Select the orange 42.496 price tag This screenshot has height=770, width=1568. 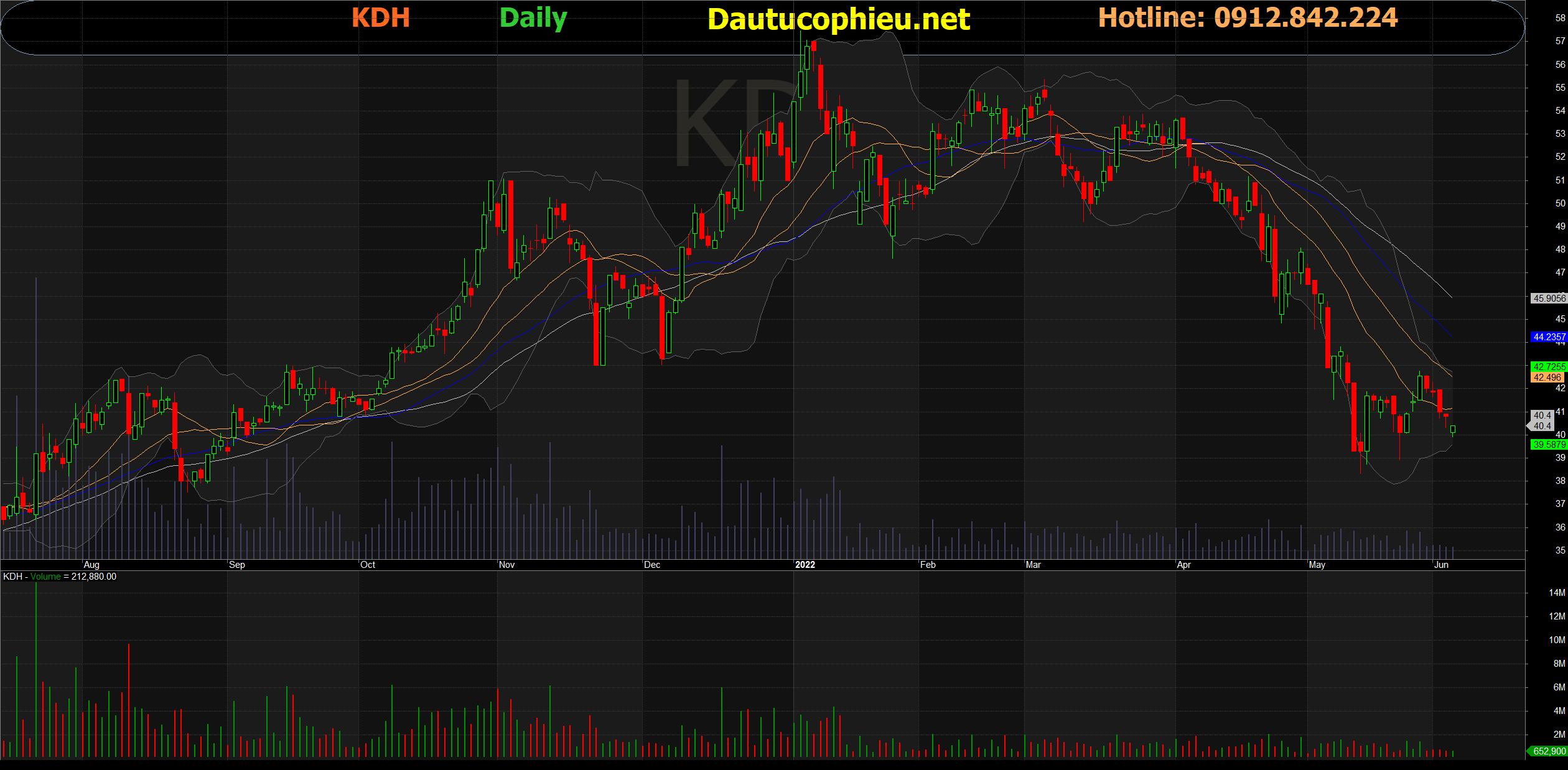[x=1547, y=378]
